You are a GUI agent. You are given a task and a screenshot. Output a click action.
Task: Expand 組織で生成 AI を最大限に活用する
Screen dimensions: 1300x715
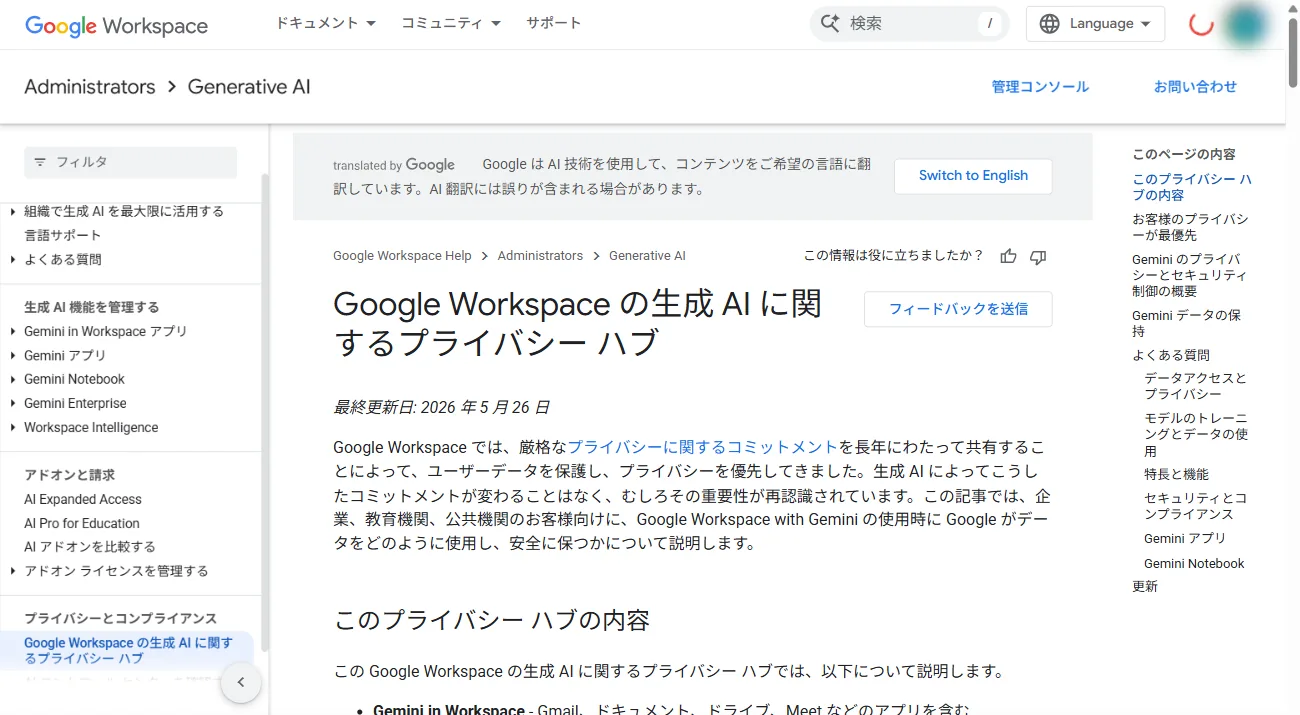[x=12, y=211]
